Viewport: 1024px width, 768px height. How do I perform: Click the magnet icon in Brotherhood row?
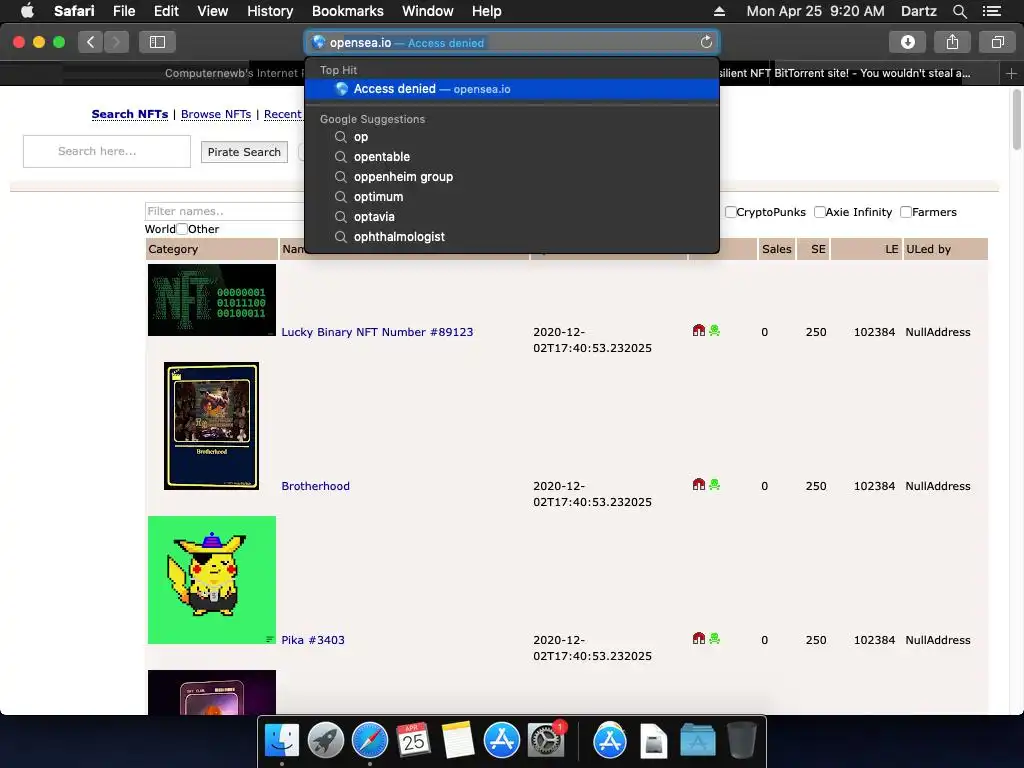tap(699, 484)
